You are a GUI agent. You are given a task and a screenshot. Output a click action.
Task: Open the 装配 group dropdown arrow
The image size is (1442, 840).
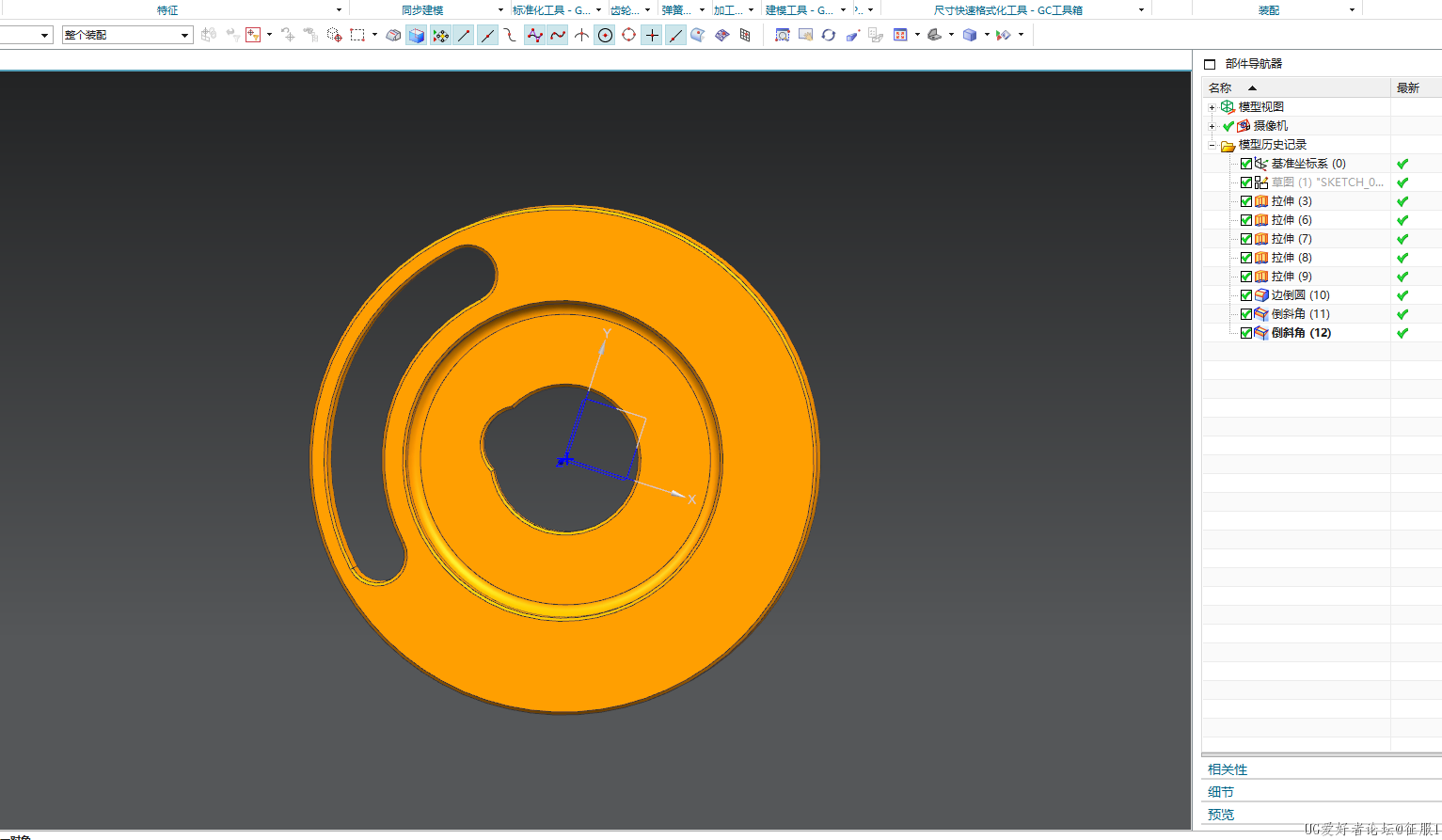click(1352, 10)
